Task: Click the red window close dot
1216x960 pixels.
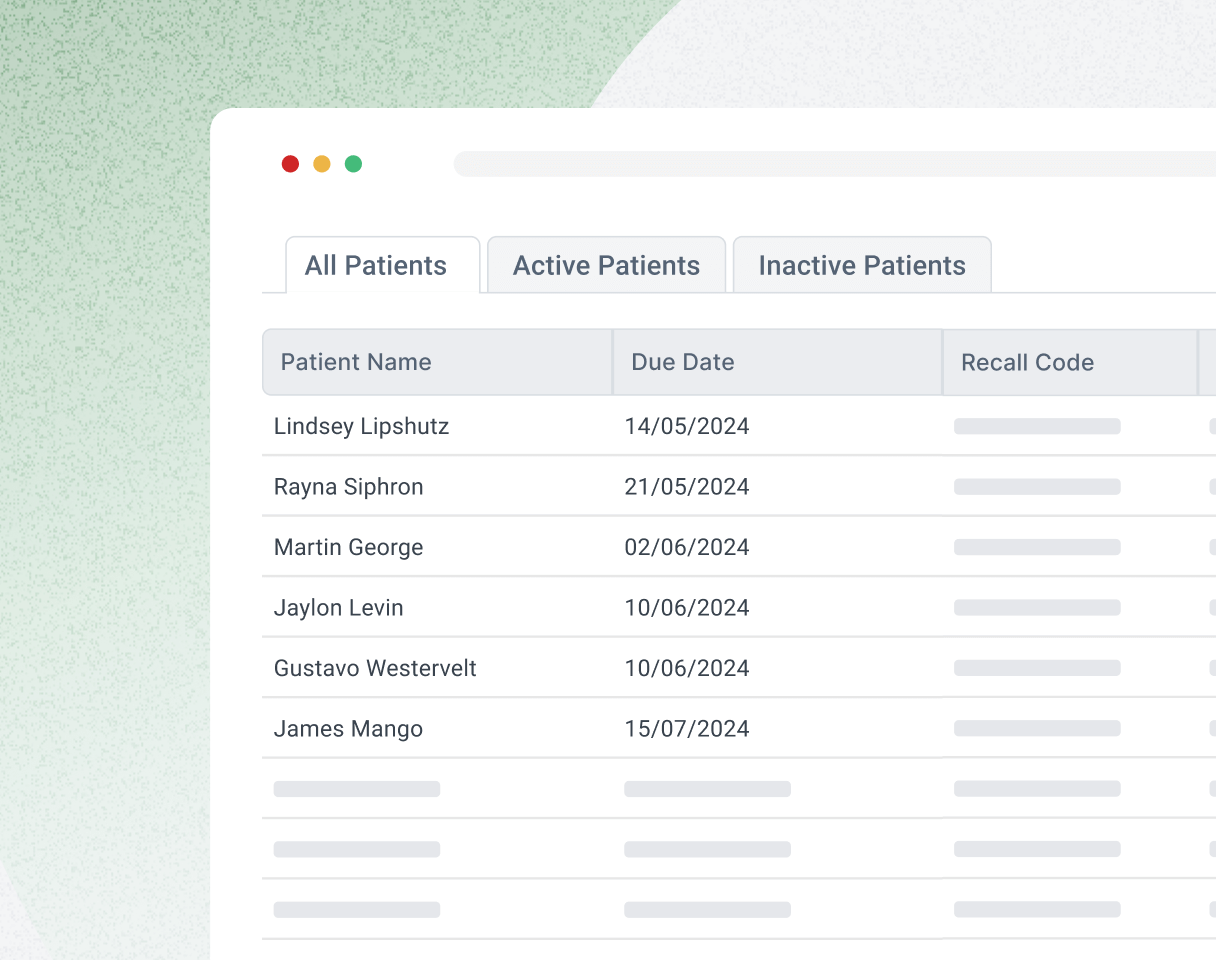Action: point(290,164)
